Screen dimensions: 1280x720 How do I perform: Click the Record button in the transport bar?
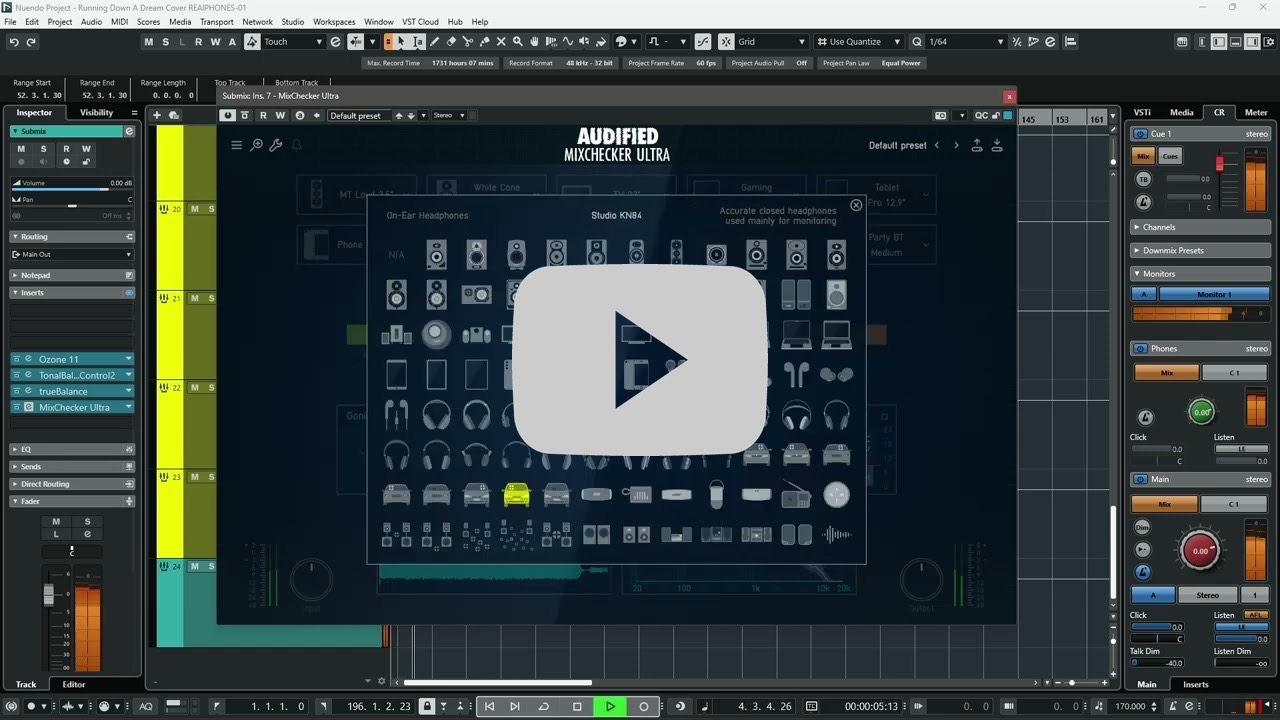[644, 706]
